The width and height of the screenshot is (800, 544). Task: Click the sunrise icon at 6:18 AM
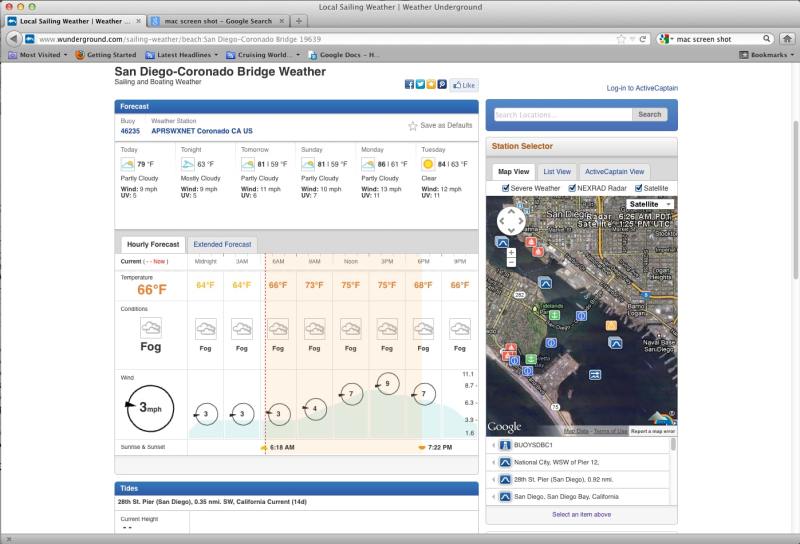264,448
